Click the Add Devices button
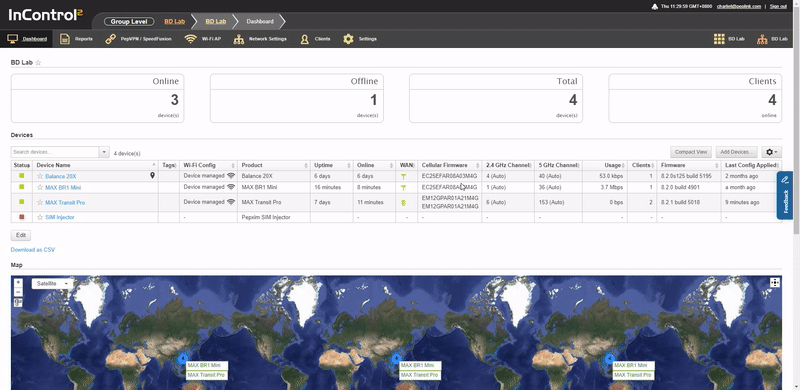 (736, 152)
